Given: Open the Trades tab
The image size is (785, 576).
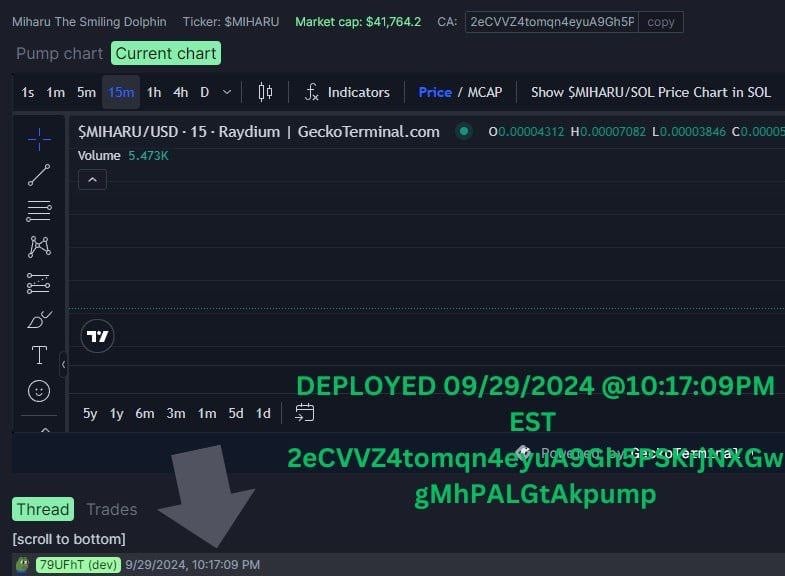Looking at the screenshot, I should coord(112,509).
